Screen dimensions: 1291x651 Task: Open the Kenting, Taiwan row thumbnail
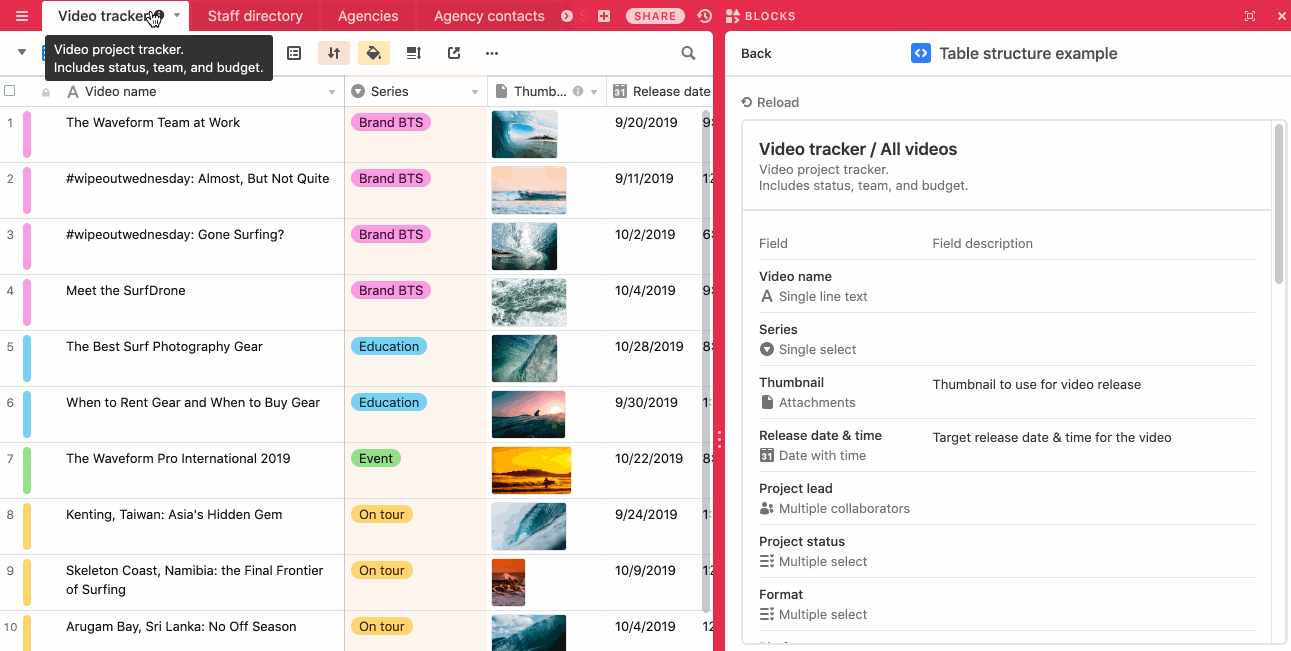(529, 526)
